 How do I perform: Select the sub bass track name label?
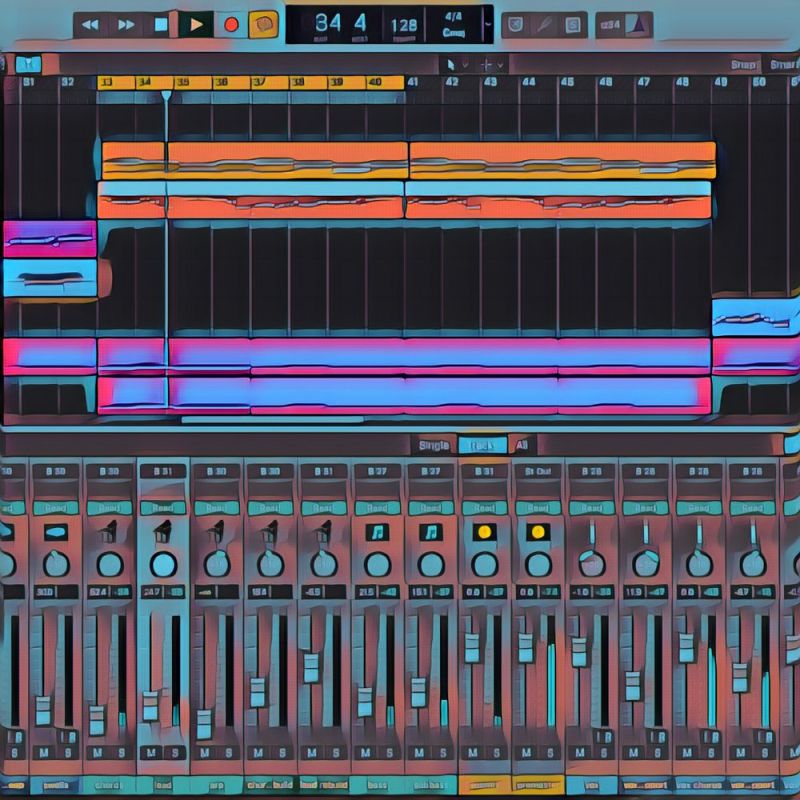pyautogui.click(x=431, y=785)
